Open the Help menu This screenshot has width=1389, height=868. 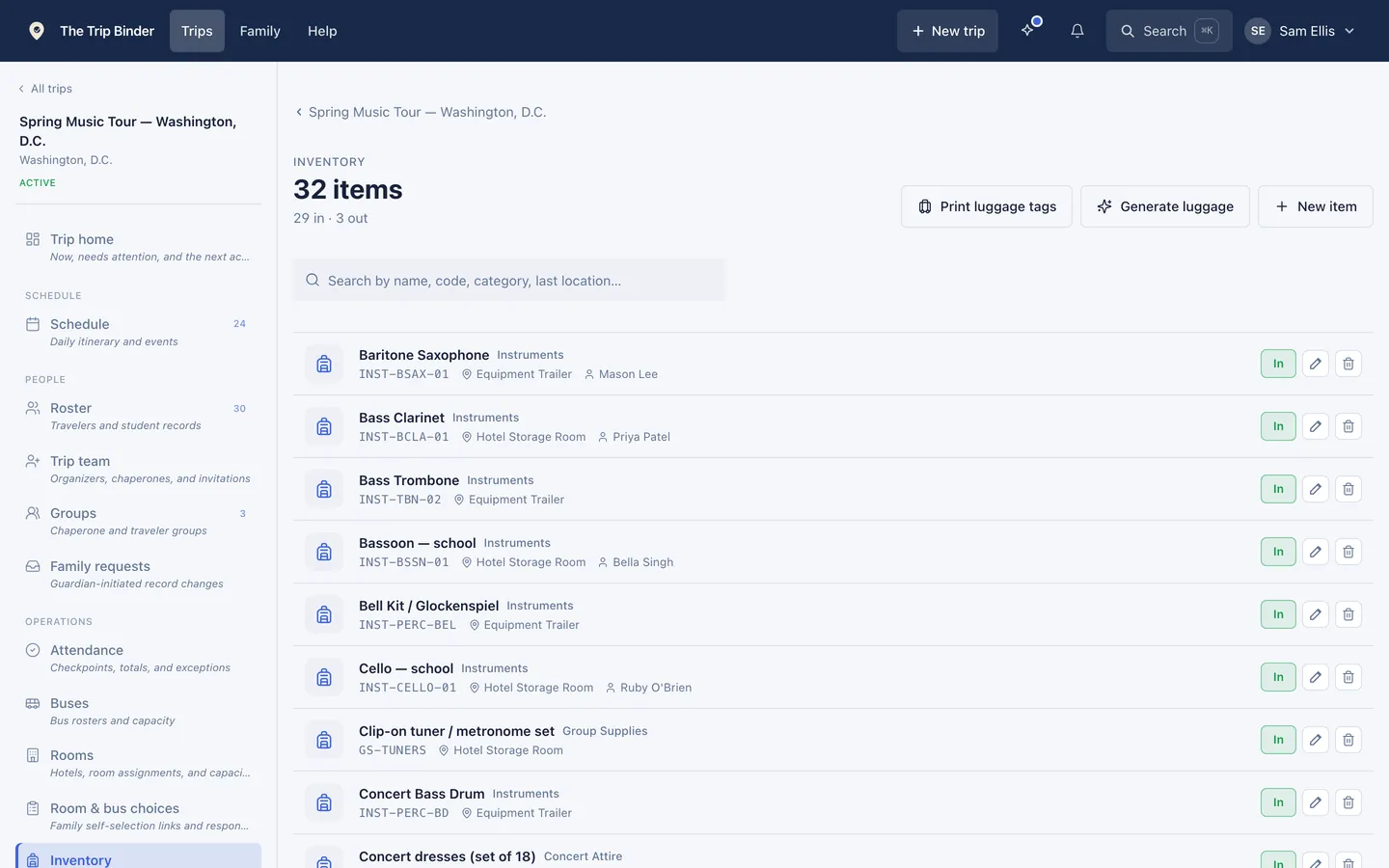322,31
